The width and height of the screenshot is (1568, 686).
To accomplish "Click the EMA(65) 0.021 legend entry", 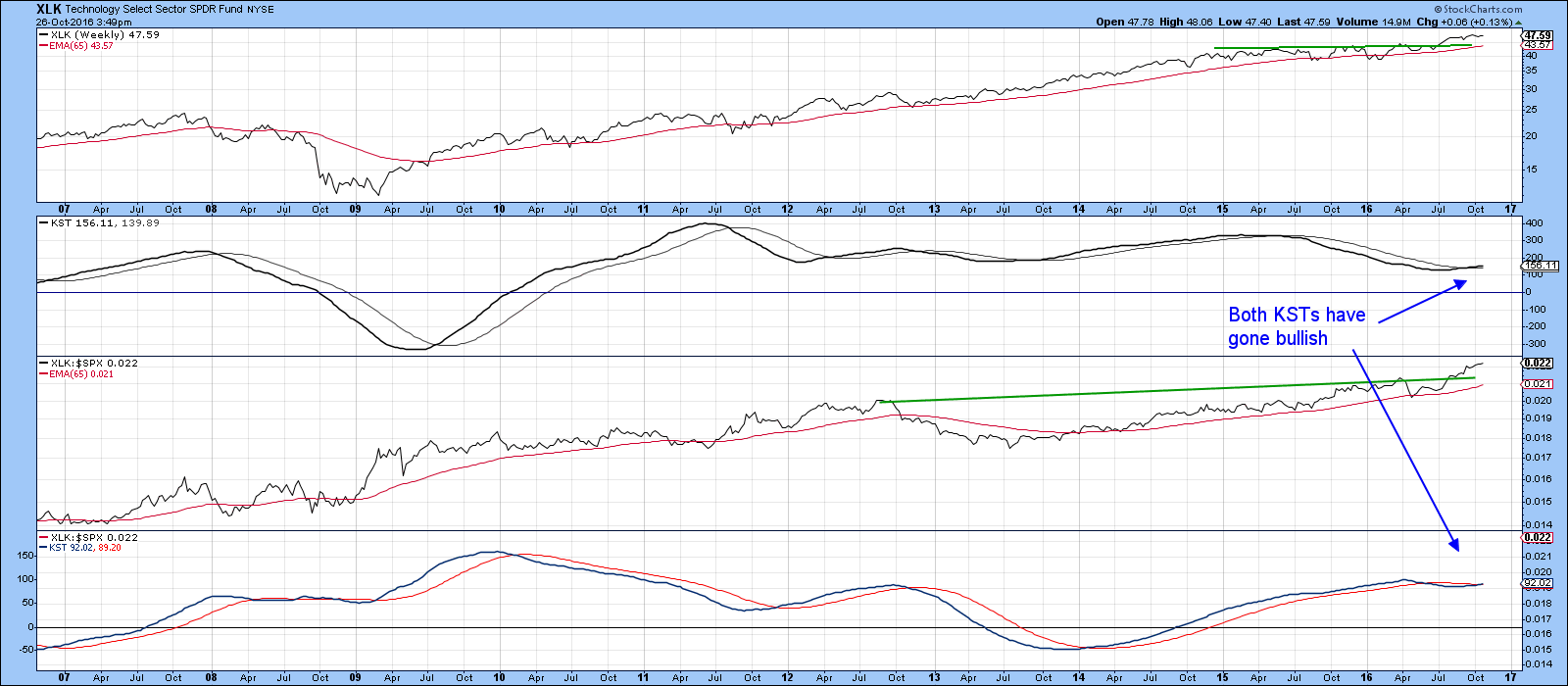I will tap(76, 373).
